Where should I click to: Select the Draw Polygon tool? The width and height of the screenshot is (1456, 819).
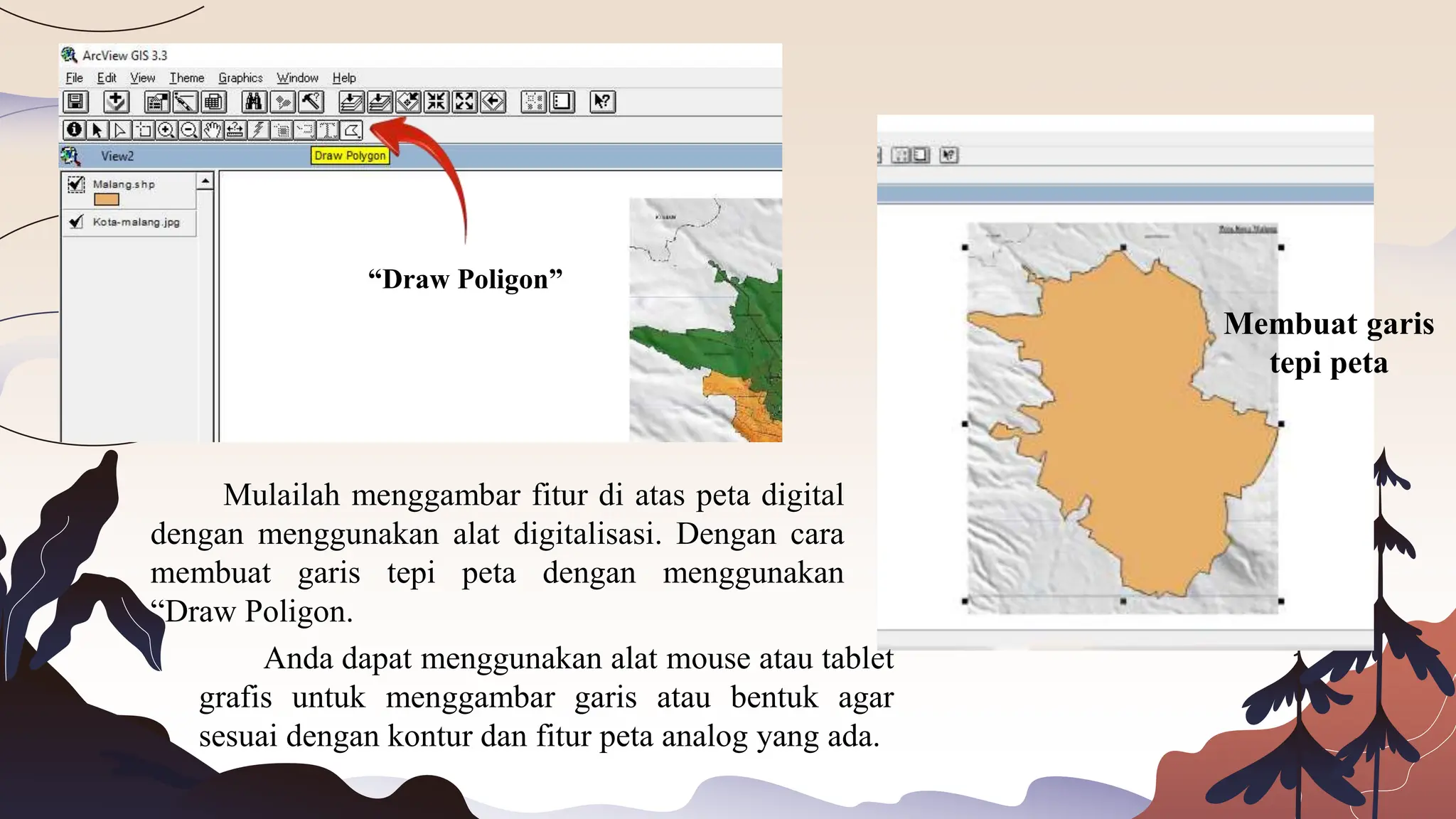coord(351,129)
